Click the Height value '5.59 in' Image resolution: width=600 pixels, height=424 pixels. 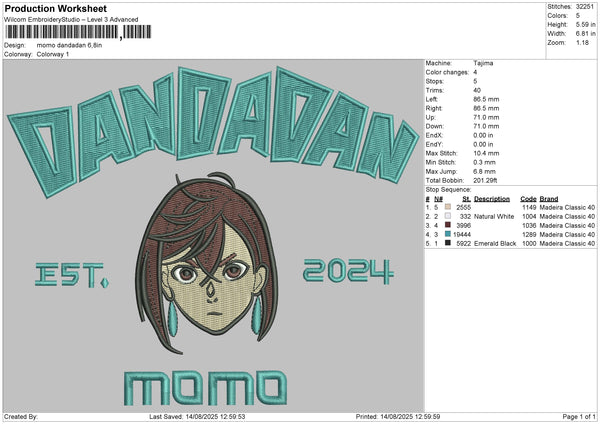[586, 24]
